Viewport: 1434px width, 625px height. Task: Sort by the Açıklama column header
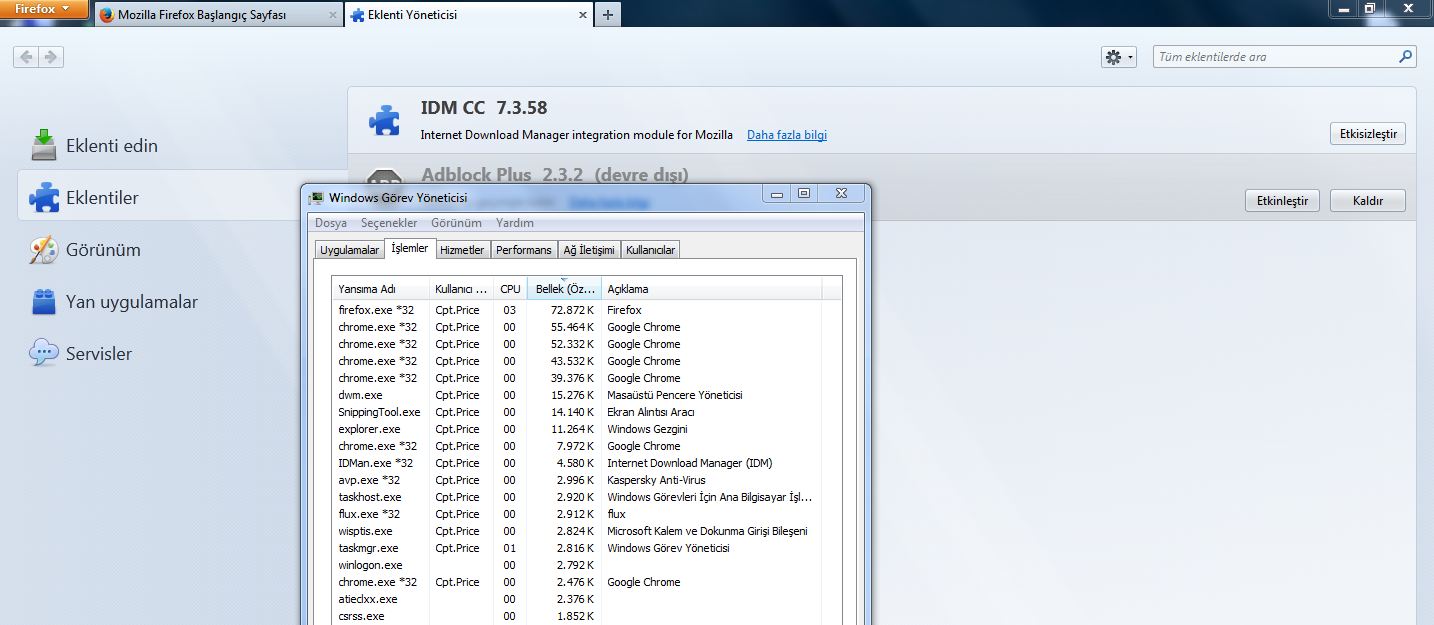[x=711, y=288]
